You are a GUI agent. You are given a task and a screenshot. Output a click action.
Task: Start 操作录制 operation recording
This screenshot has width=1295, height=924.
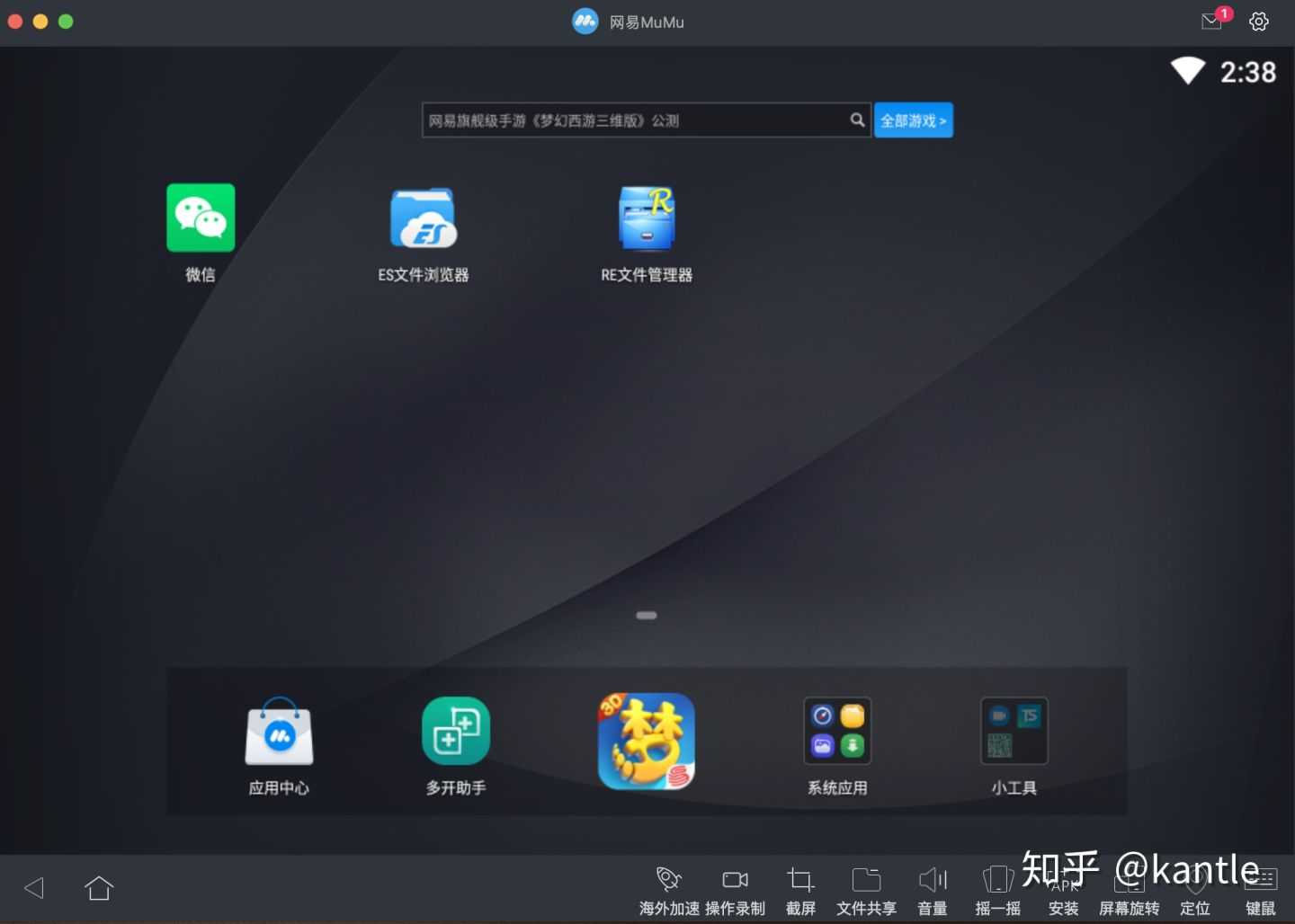tap(735, 891)
